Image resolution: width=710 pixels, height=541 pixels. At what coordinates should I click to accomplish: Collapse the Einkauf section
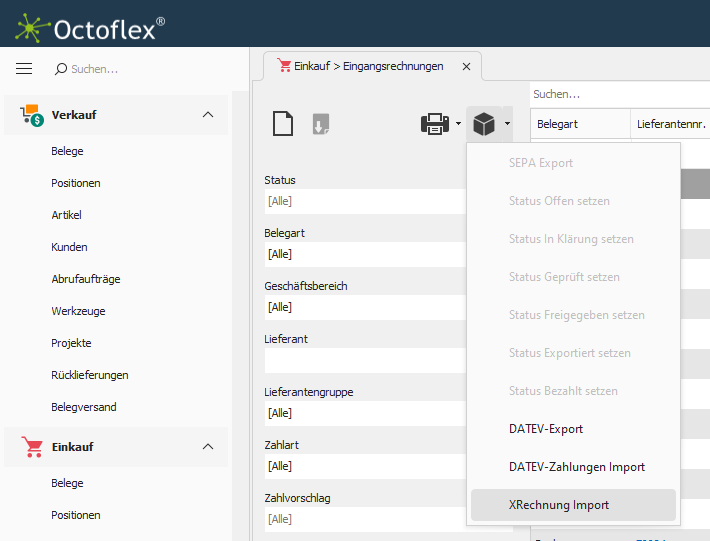pos(208,447)
